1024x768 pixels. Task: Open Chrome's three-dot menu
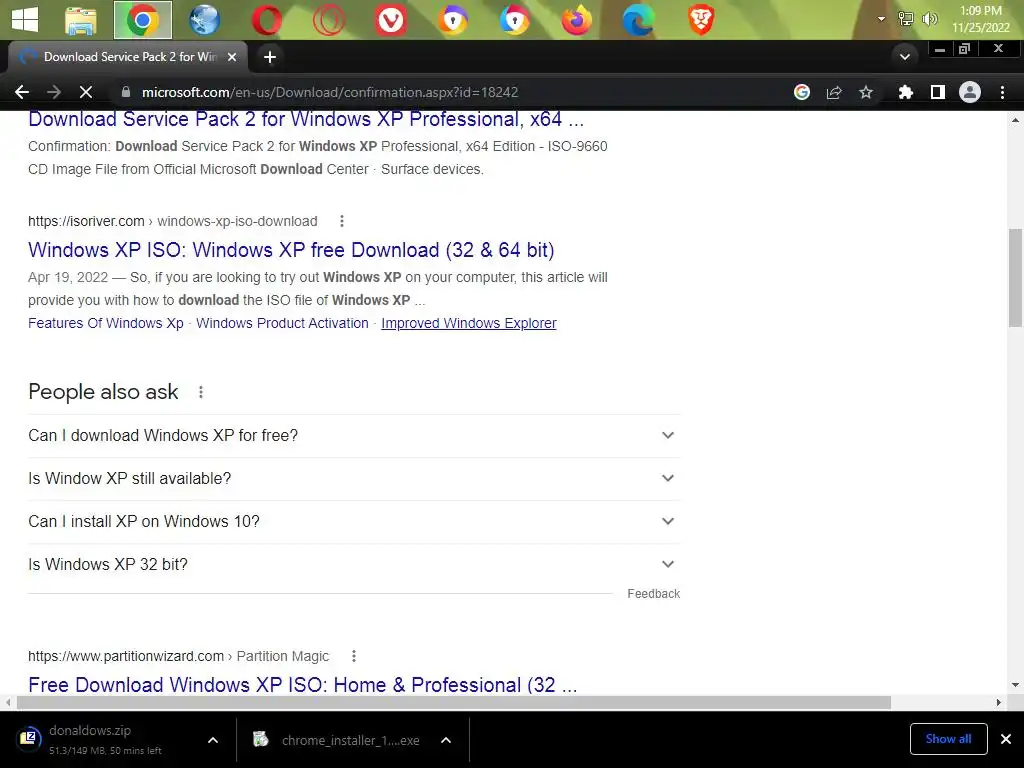(x=1002, y=92)
